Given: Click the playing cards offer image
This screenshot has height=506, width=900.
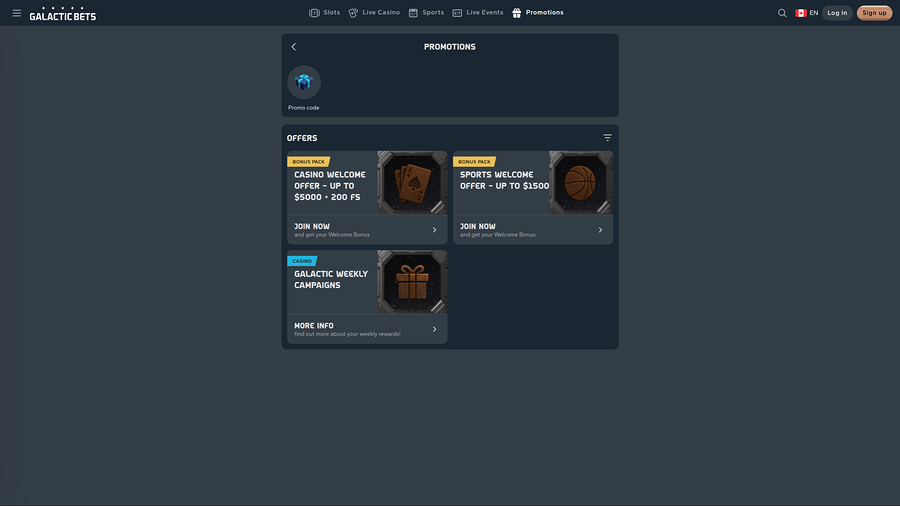Looking at the screenshot, I should (x=412, y=182).
